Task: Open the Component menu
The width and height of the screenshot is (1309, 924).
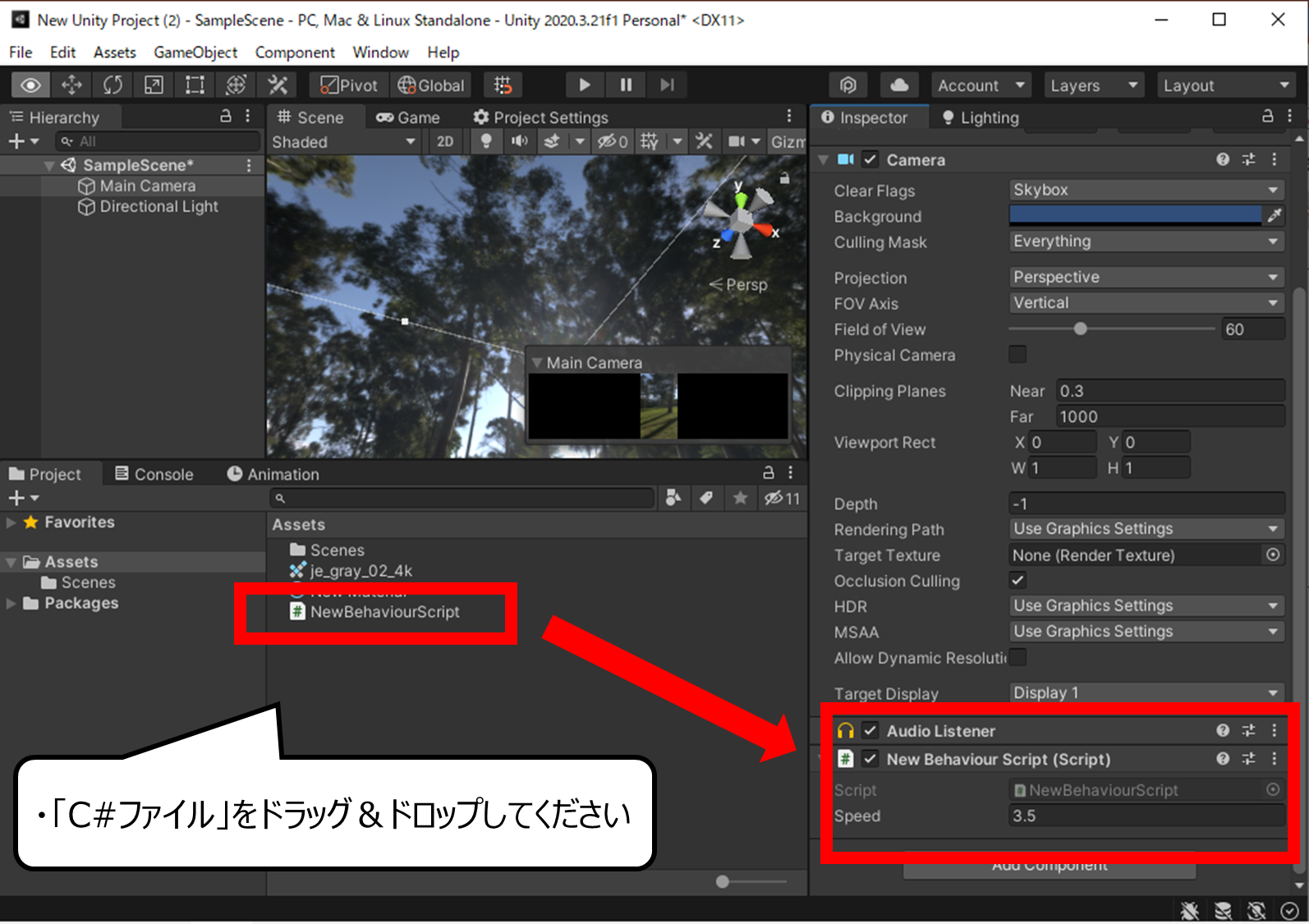Action: [x=295, y=53]
